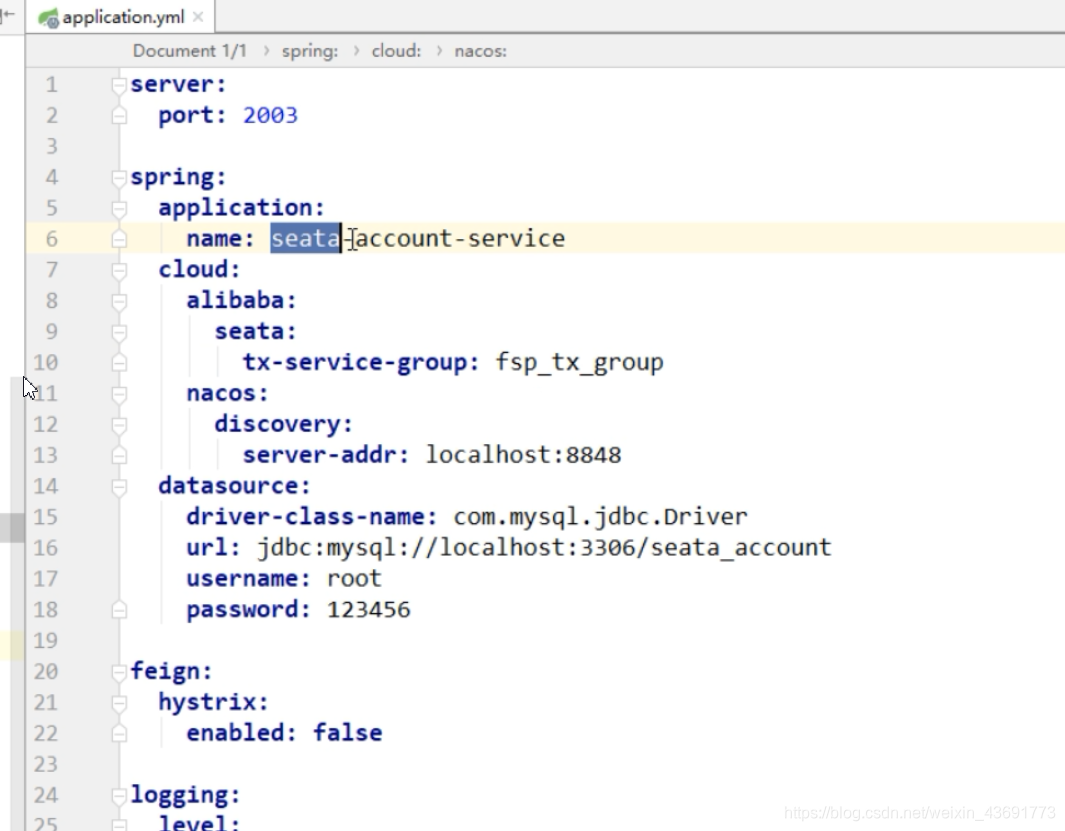Collapse the 'nacos:' block fold marker

119,393
